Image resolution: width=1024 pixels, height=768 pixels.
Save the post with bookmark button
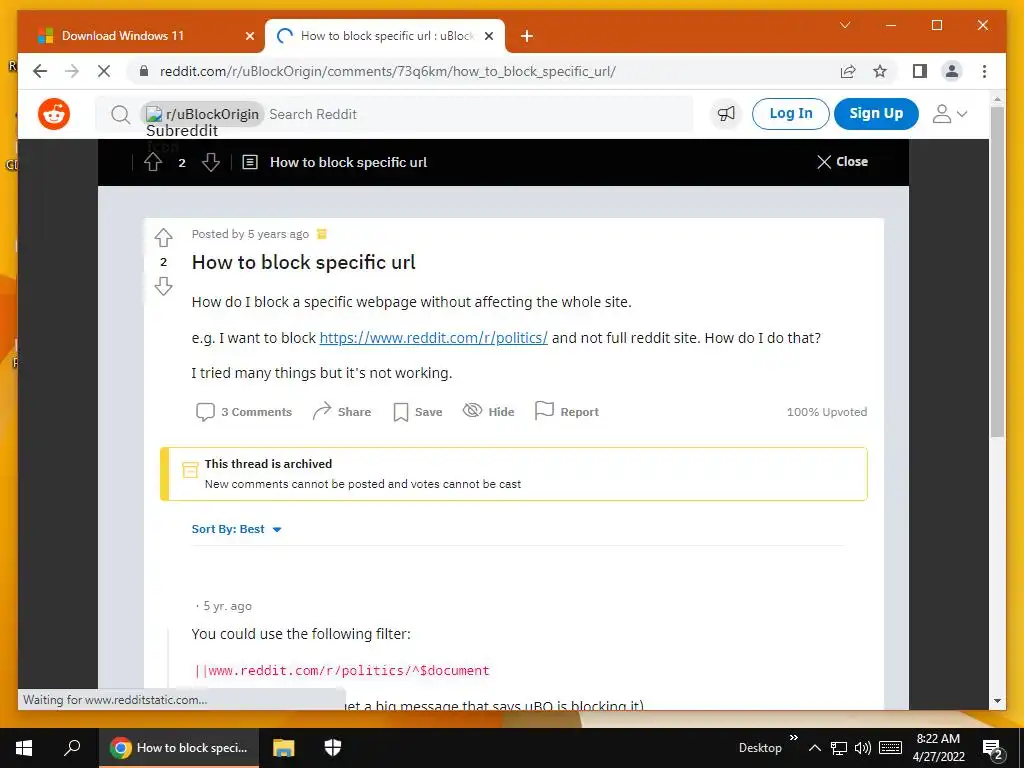point(418,412)
